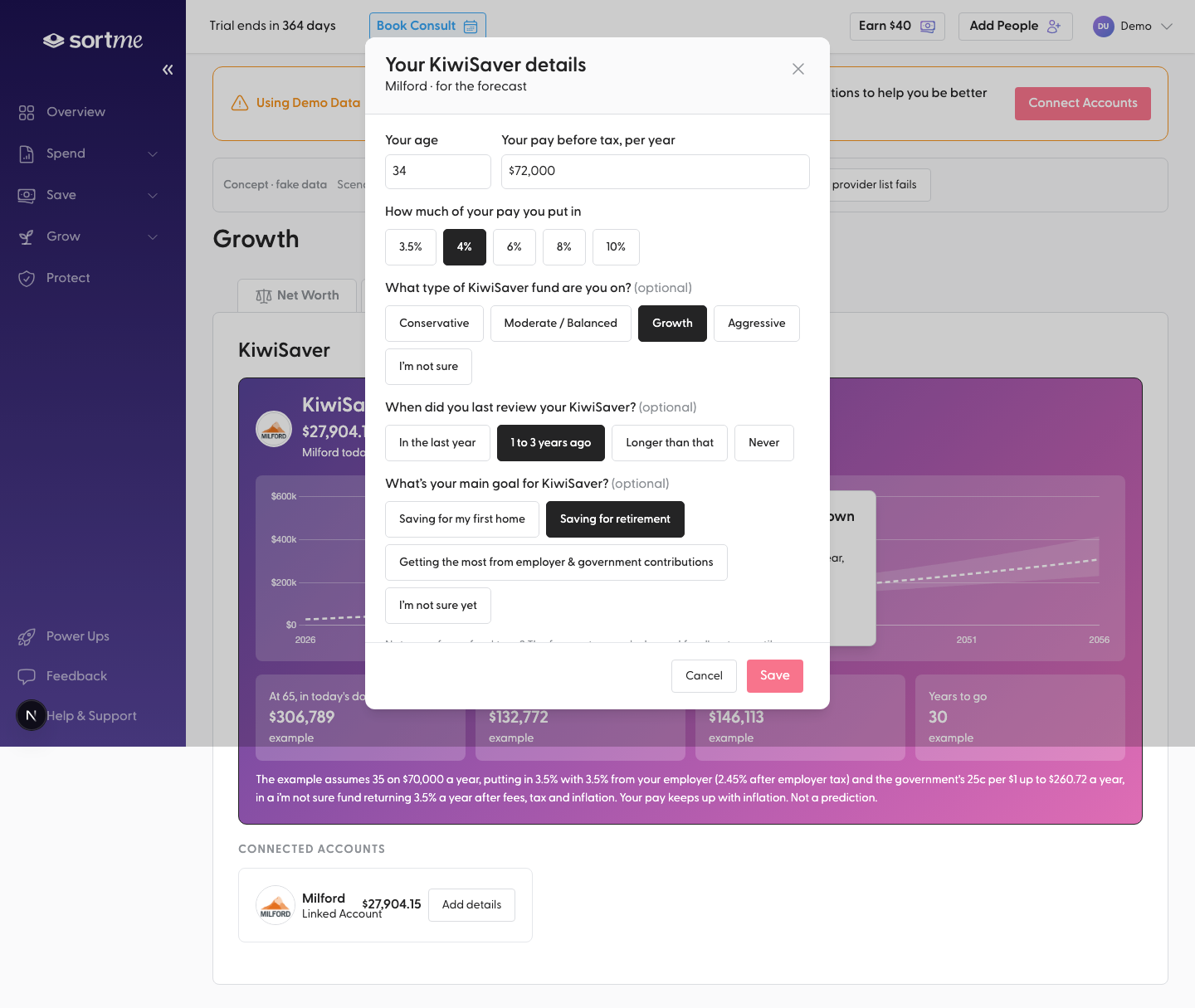This screenshot has height=1008, width=1195.
Task: Select 'I'm not sure yet' goal option
Action: 438,606
